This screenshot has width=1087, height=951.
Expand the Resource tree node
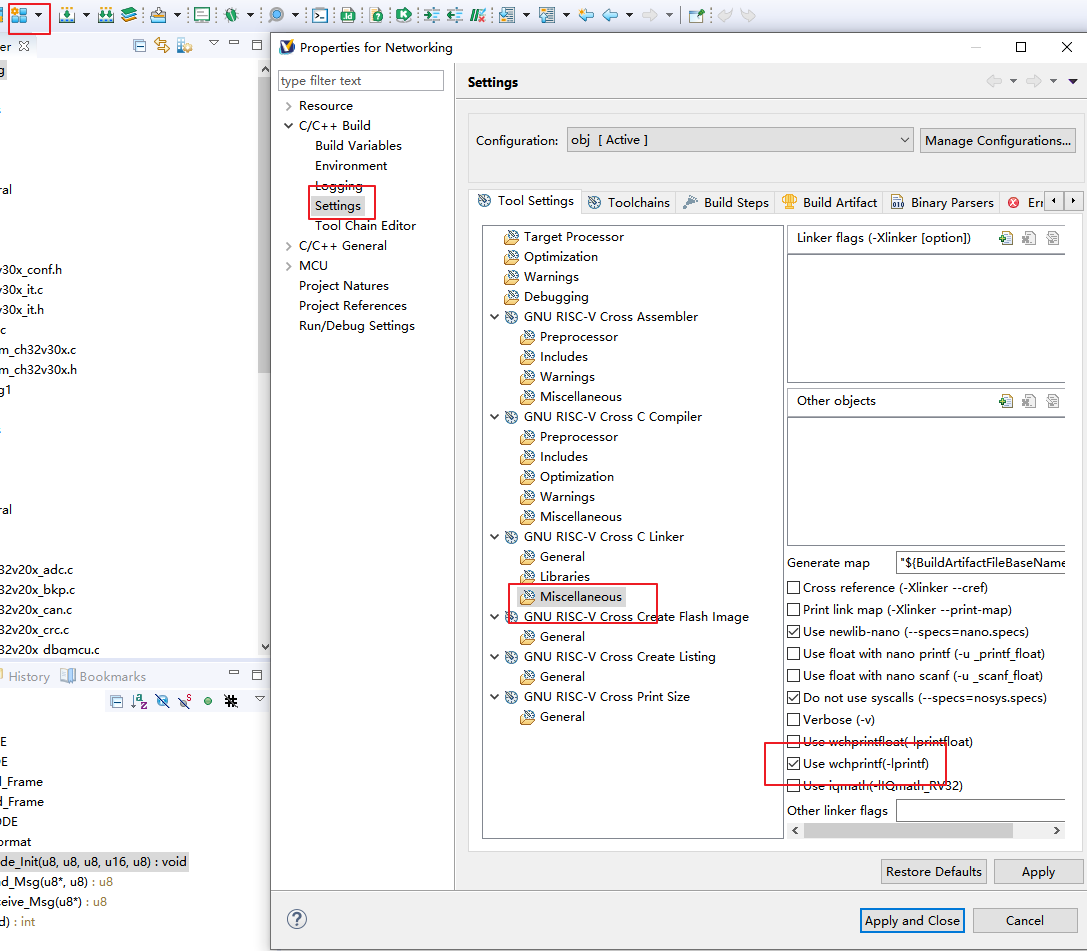click(x=288, y=106)
